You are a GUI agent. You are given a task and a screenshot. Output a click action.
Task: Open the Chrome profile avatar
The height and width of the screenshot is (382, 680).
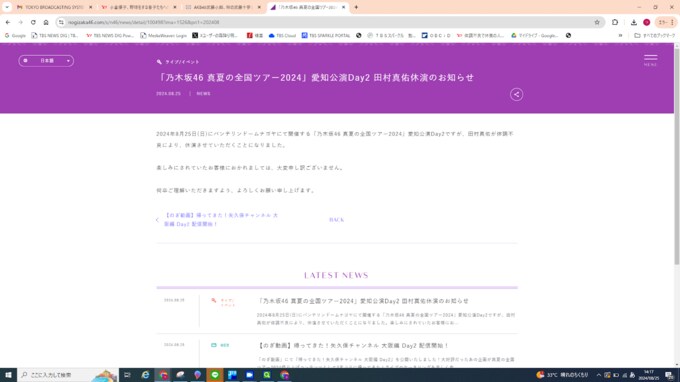pyautogui.click(x=646, y=22)
